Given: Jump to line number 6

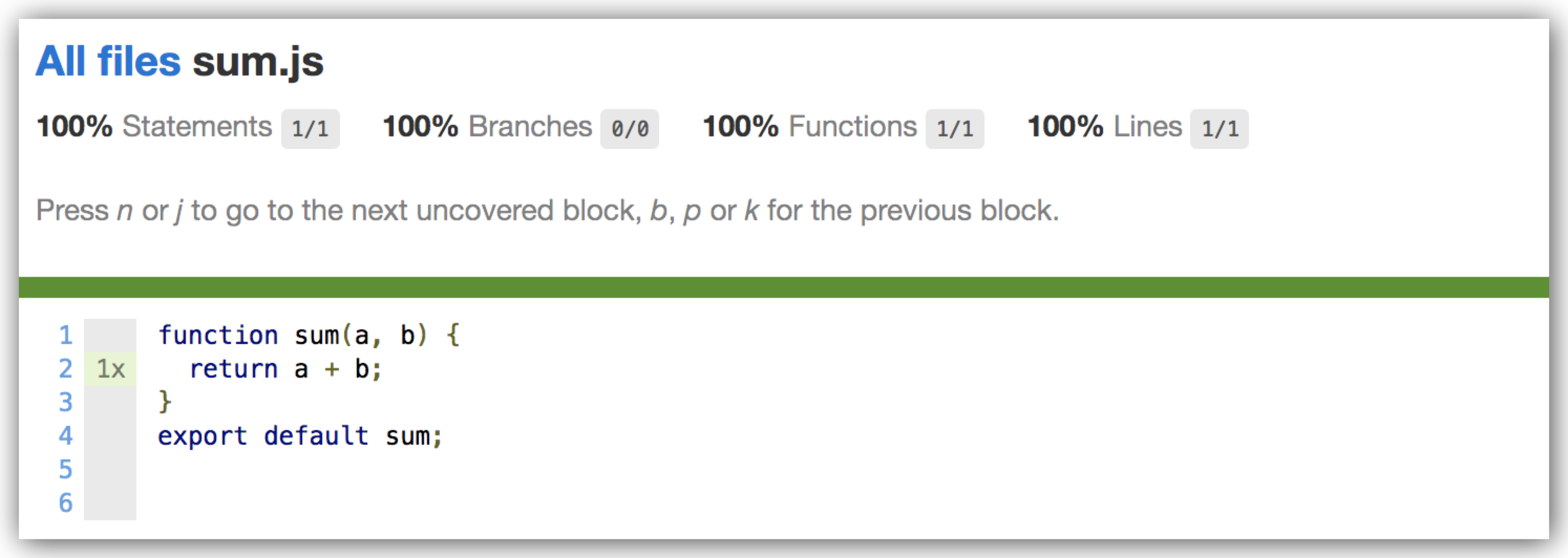Looking at the screenshot, I should (66, 503).
